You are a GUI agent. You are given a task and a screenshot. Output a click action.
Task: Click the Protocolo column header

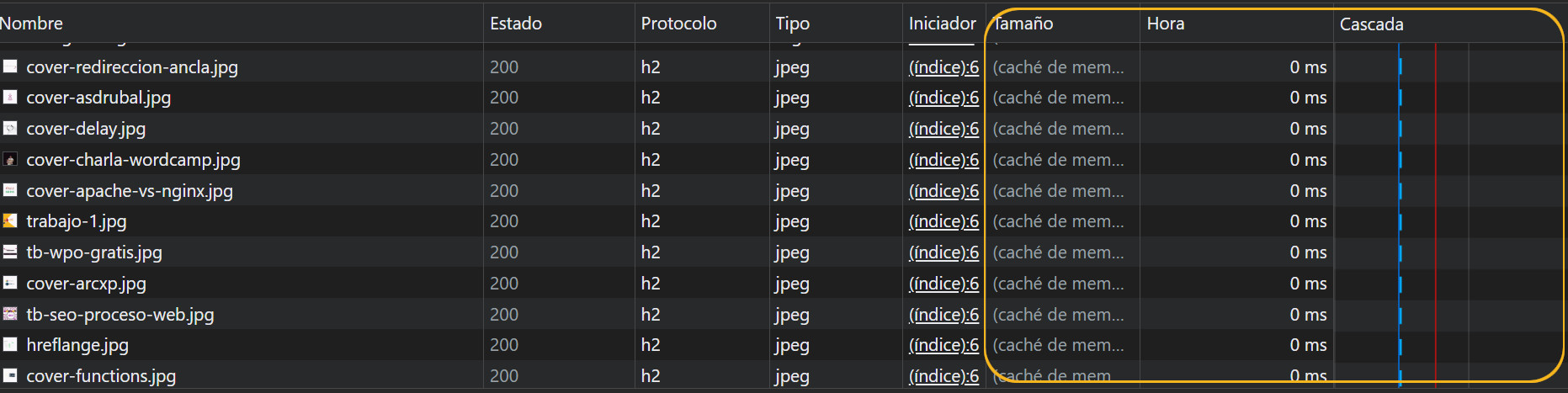pos(678,24)
